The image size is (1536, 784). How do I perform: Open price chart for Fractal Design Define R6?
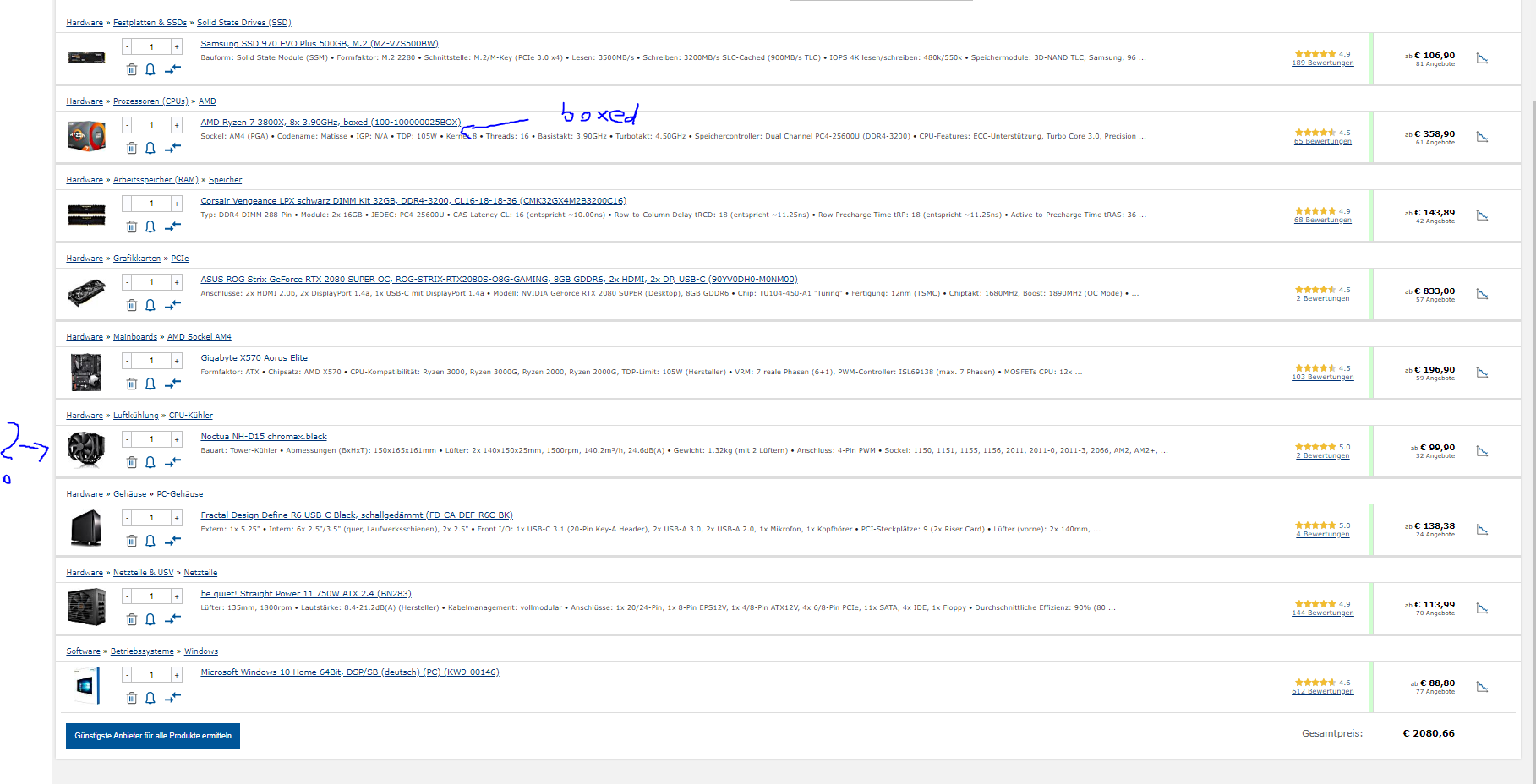click(x=1482, y=530)
